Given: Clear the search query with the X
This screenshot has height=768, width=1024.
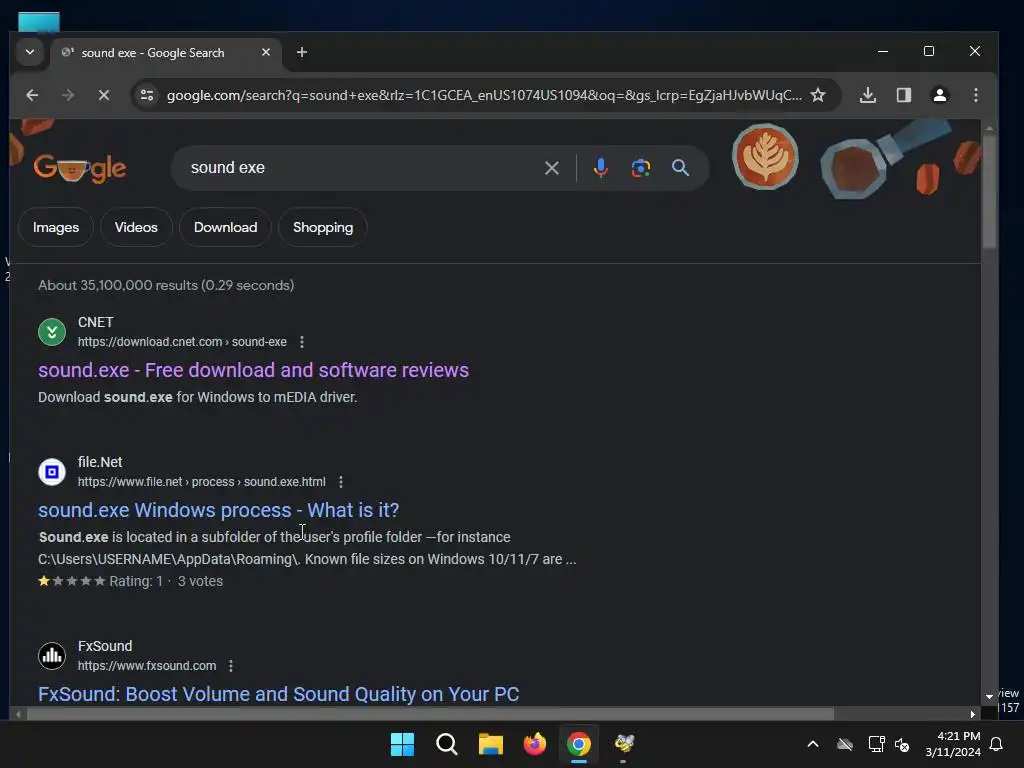Looking at the screenshot, I should click(x=552, y=168).
